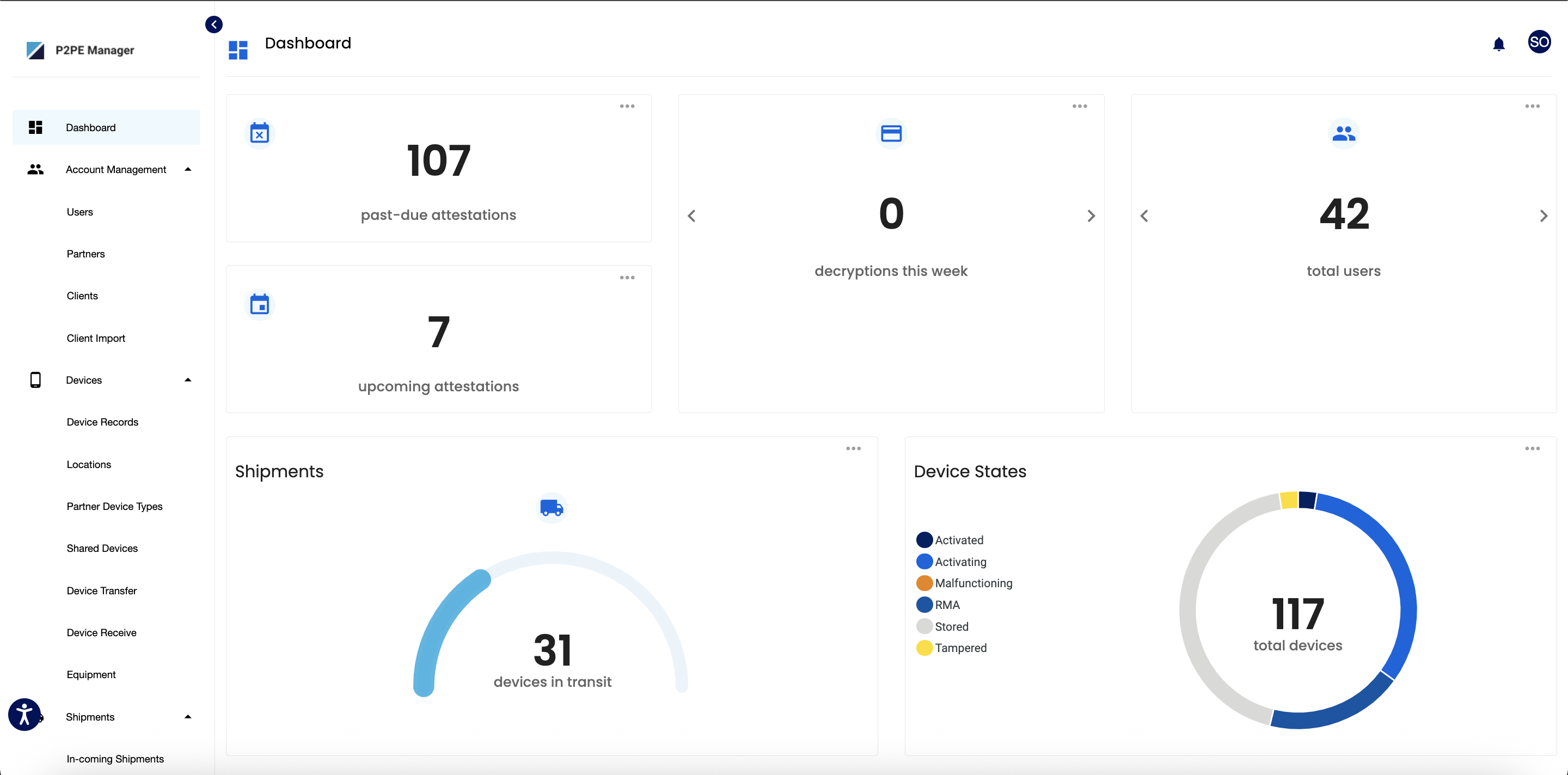Go to Device Transfer
The image size is (1568, 775).
pos(102,591)
